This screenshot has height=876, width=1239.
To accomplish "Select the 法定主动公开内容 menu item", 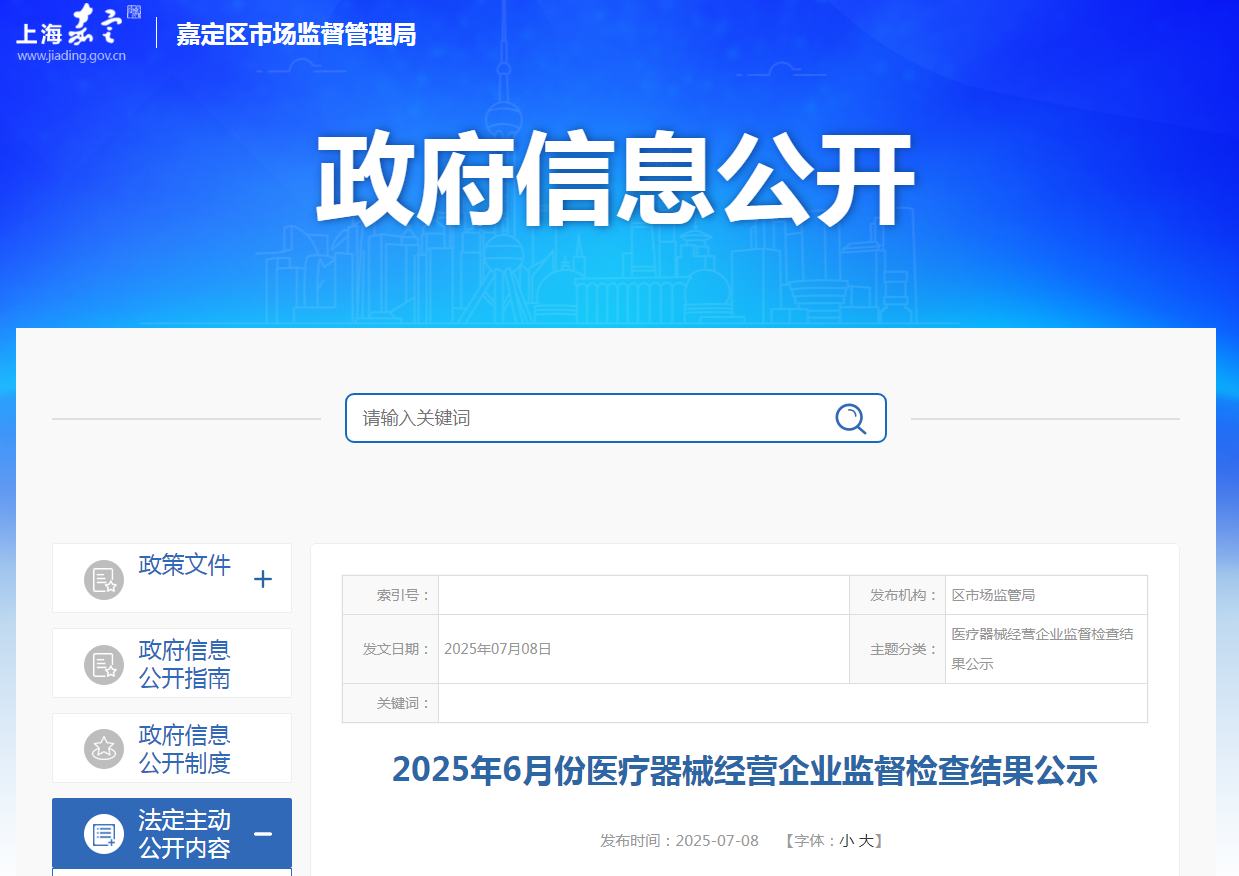I will click(172, 833).
